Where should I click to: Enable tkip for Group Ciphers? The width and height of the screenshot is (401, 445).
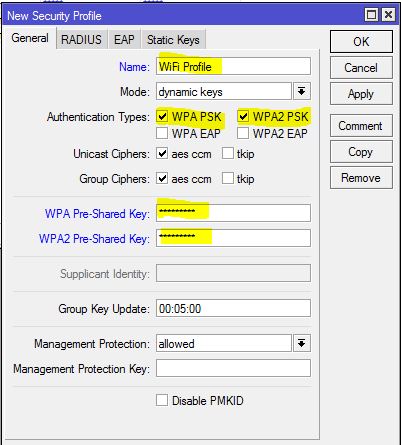tap(228, 179)
